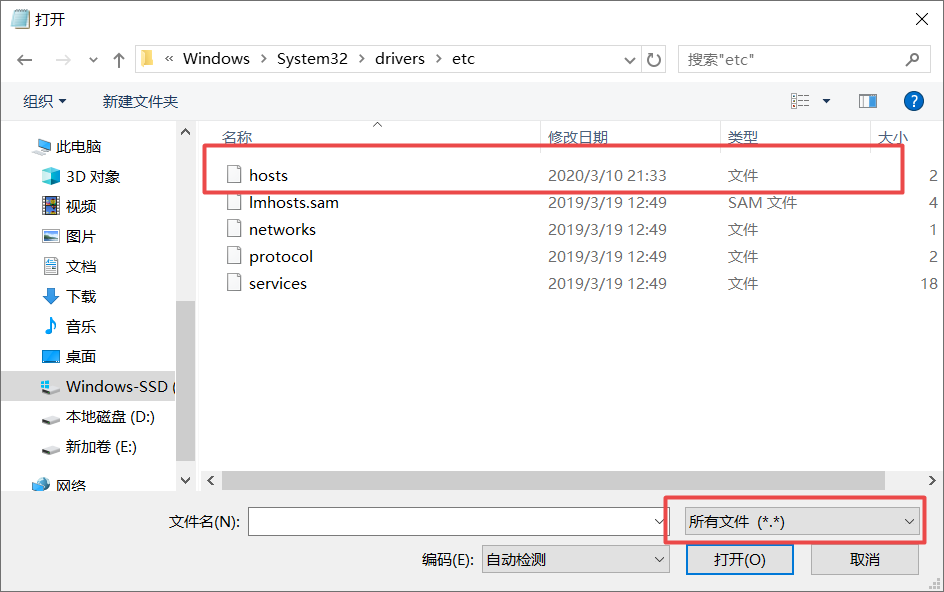Sort by 修改日期 column header
Image resolution: width=944 pixels, height=592 pixels.
pos(578,137)
